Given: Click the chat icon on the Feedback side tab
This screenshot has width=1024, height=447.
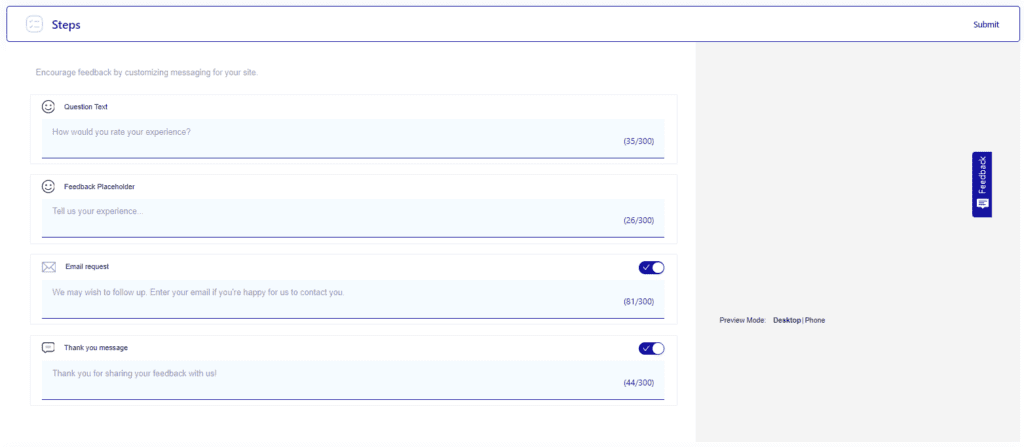Looking at the screenshot, I should (982, 203).
